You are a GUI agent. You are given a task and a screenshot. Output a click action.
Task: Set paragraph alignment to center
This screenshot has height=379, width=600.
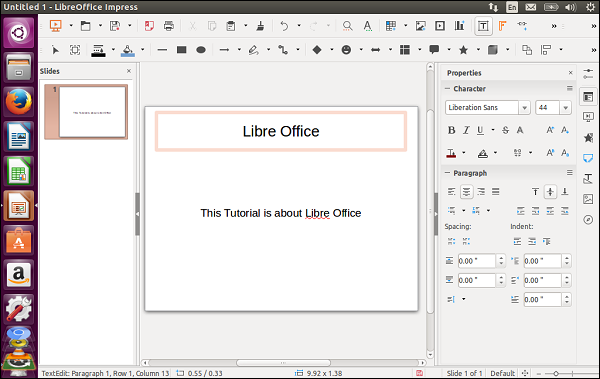(x=466, y=191)
